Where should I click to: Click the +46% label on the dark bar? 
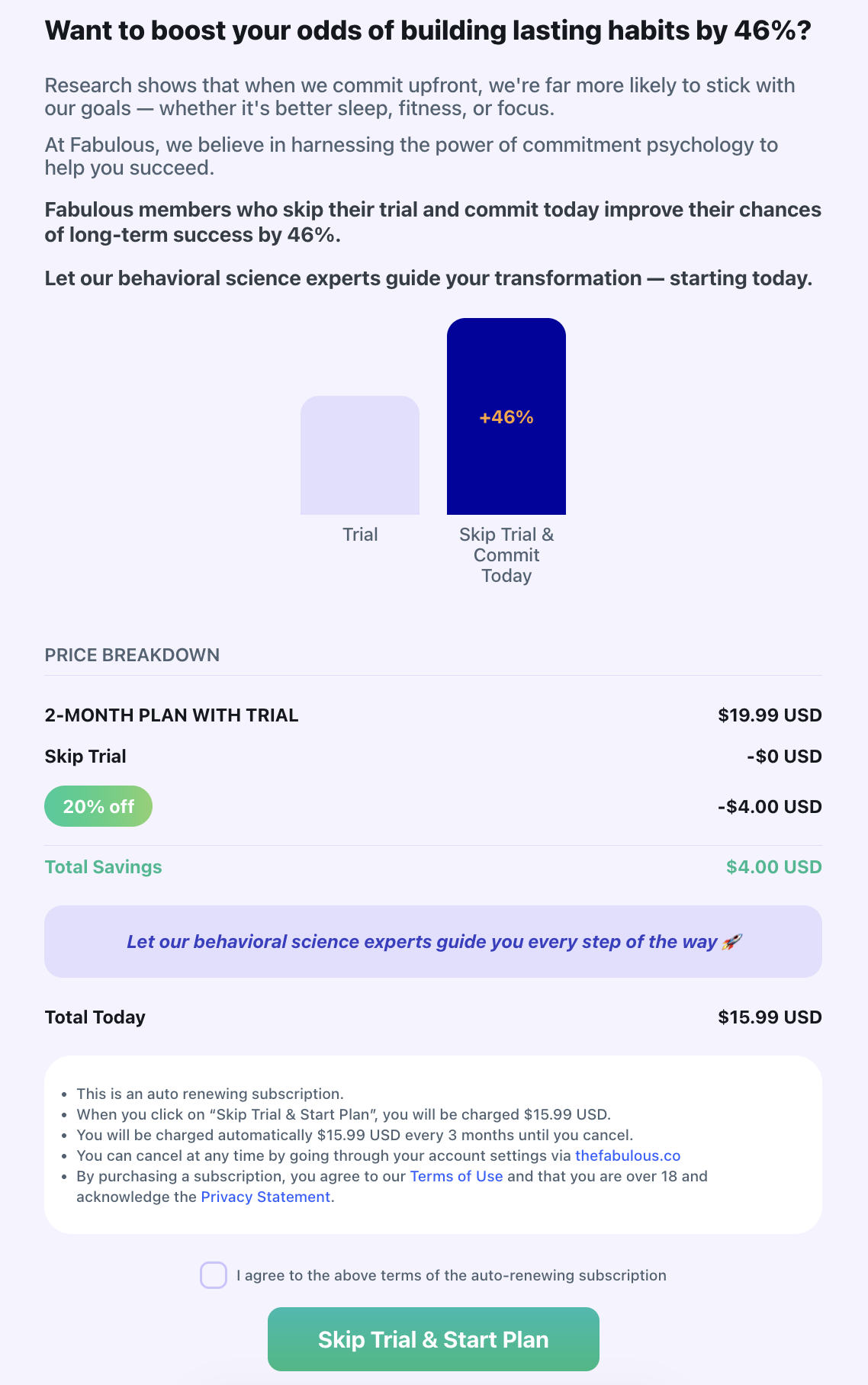coord(506,417)
